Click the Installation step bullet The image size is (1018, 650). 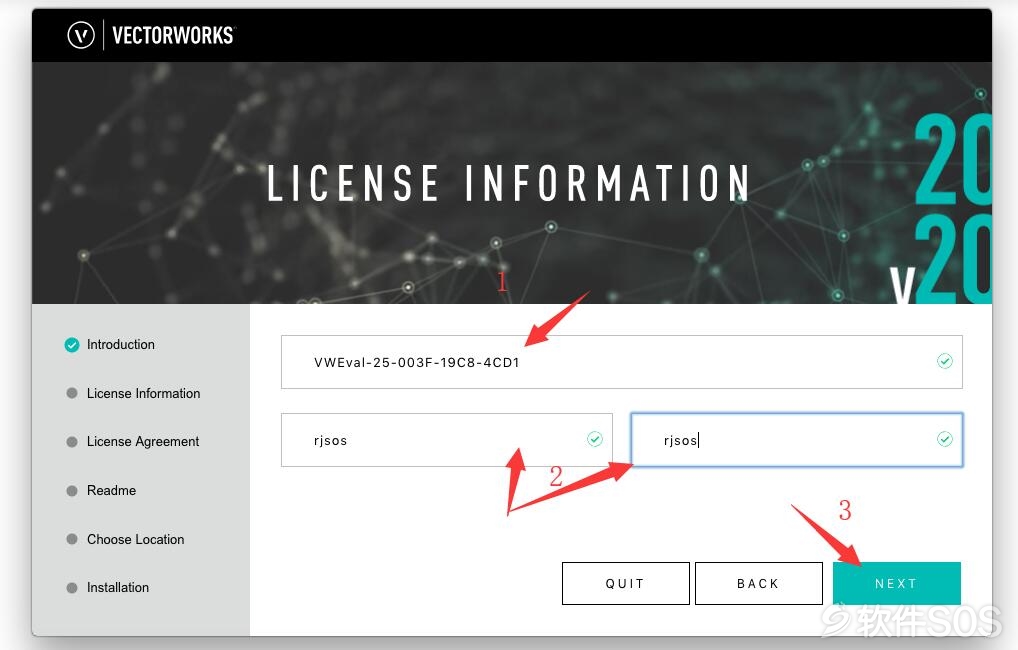click(72, 588)
